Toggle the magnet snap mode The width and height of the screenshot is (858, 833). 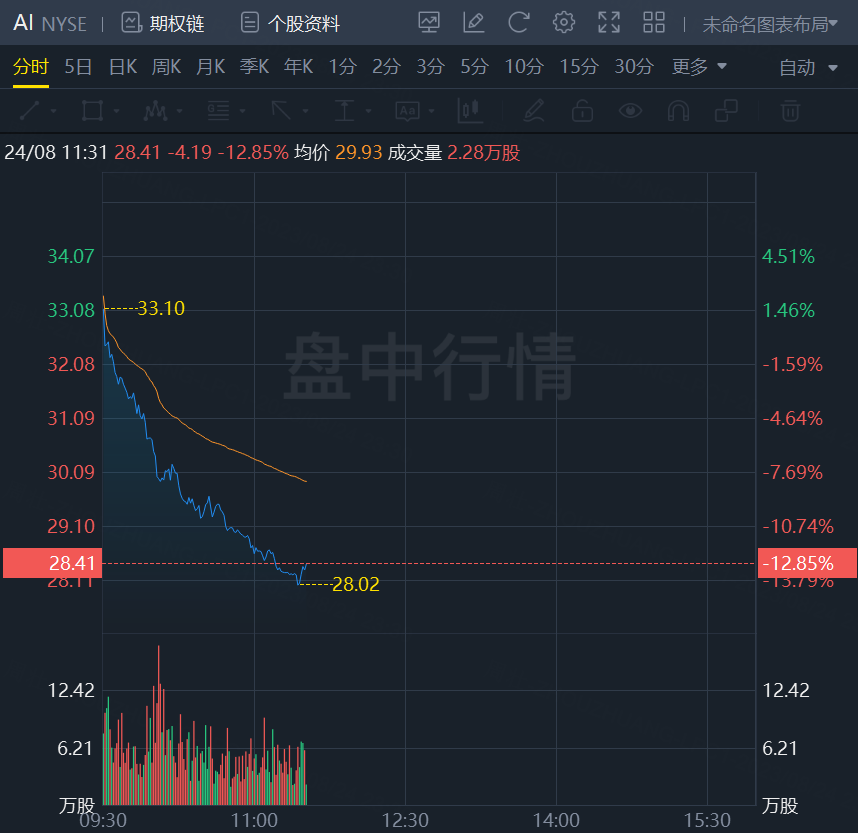click(x=678, y=110)
